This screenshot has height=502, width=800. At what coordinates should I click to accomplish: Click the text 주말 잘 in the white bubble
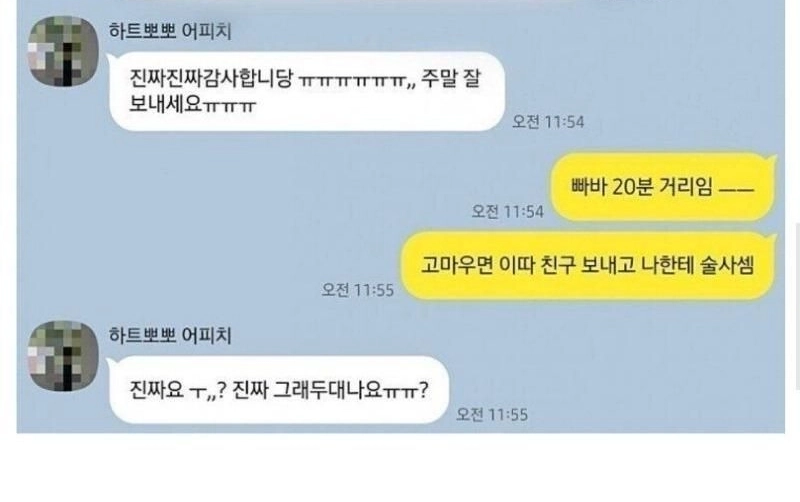pos(451,79)
